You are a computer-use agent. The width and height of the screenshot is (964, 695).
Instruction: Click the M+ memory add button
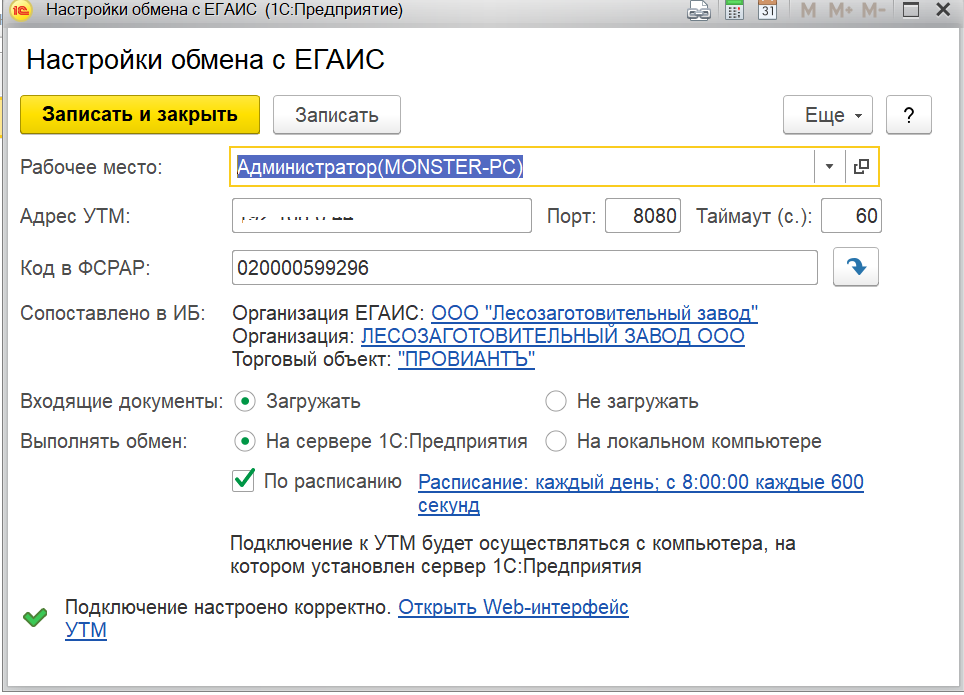pyautogui.click(x=840, y=10)
